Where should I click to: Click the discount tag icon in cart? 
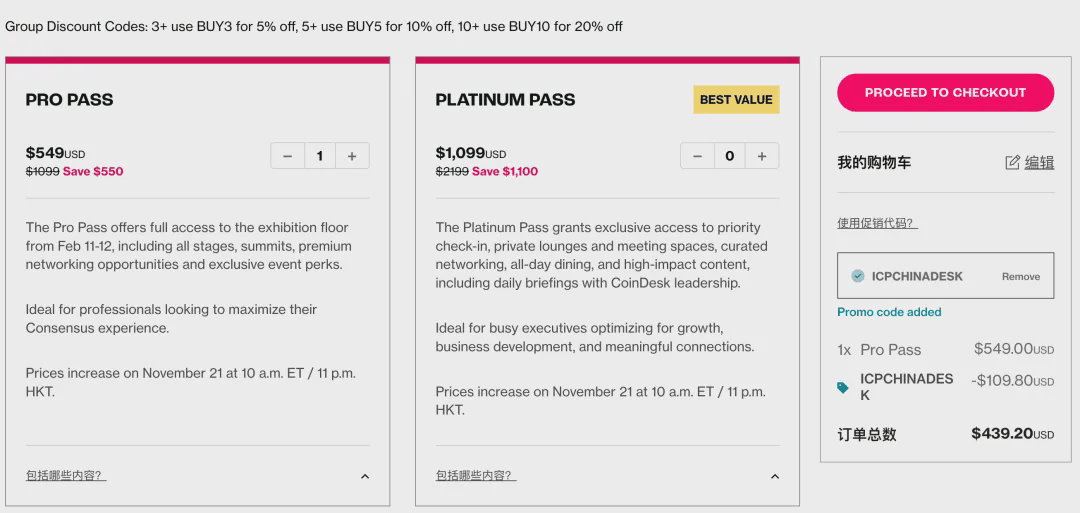click(x=843, y=387)
